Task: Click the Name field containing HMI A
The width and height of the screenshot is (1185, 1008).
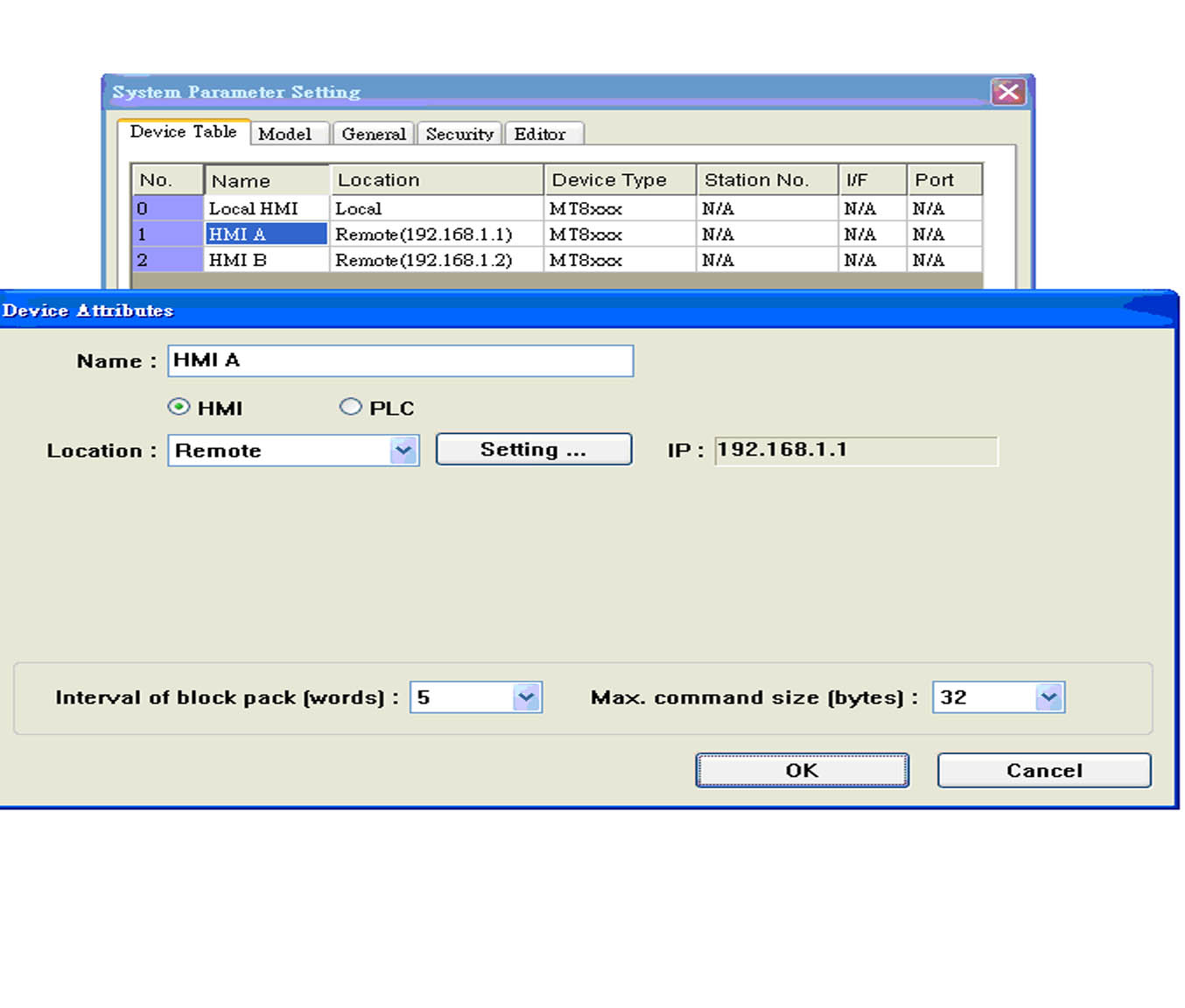Action: click(400, 360)
